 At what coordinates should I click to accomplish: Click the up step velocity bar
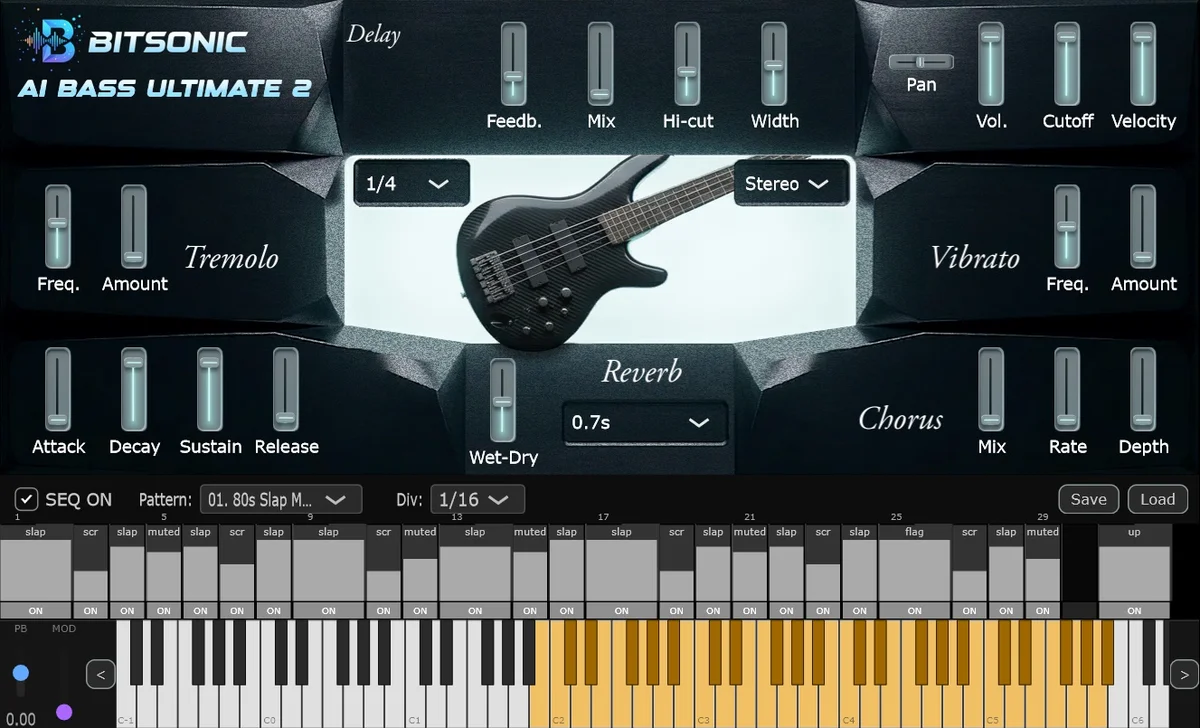1134,572
